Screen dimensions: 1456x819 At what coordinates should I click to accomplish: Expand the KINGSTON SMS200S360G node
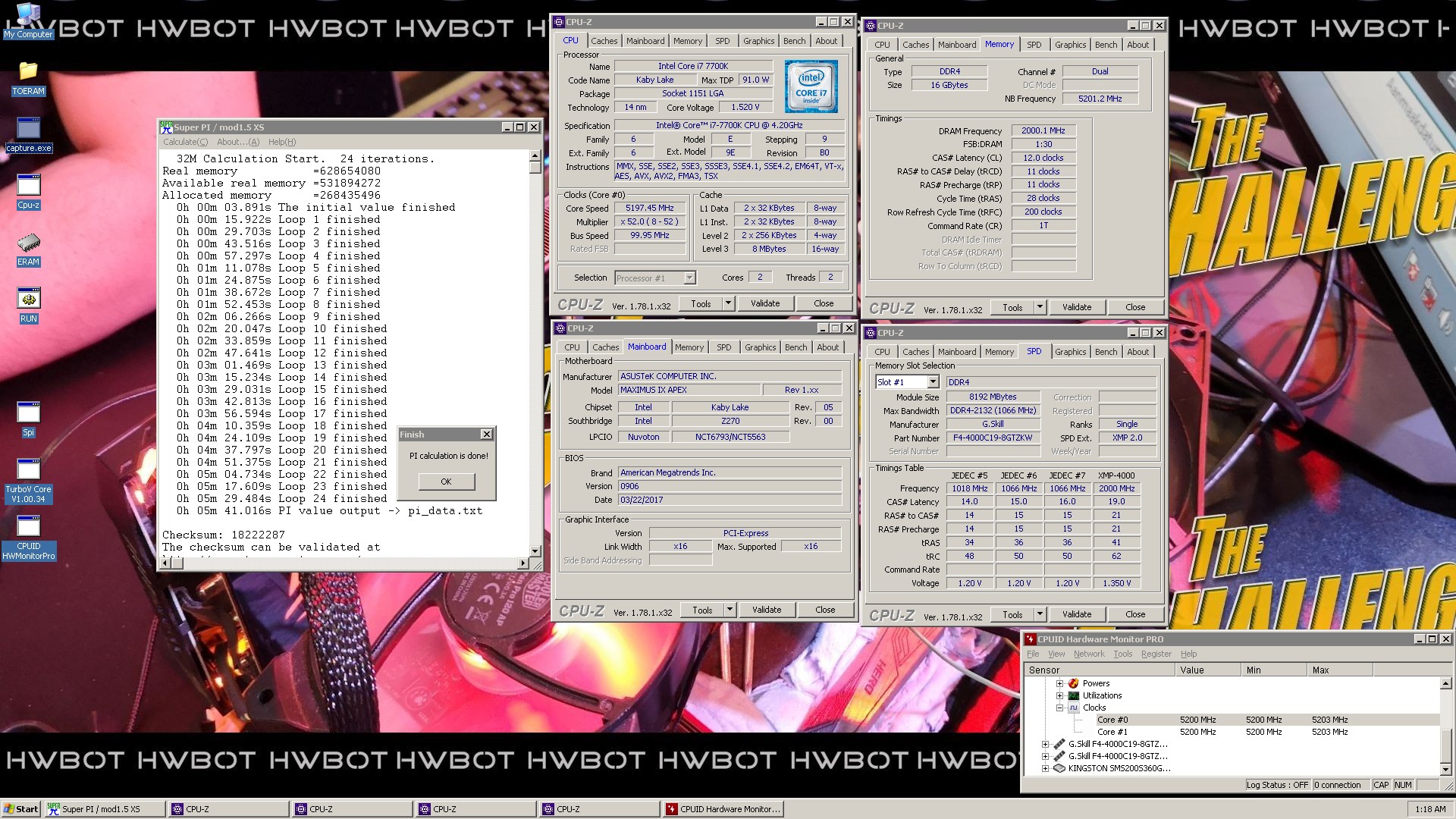[1046, 768]
